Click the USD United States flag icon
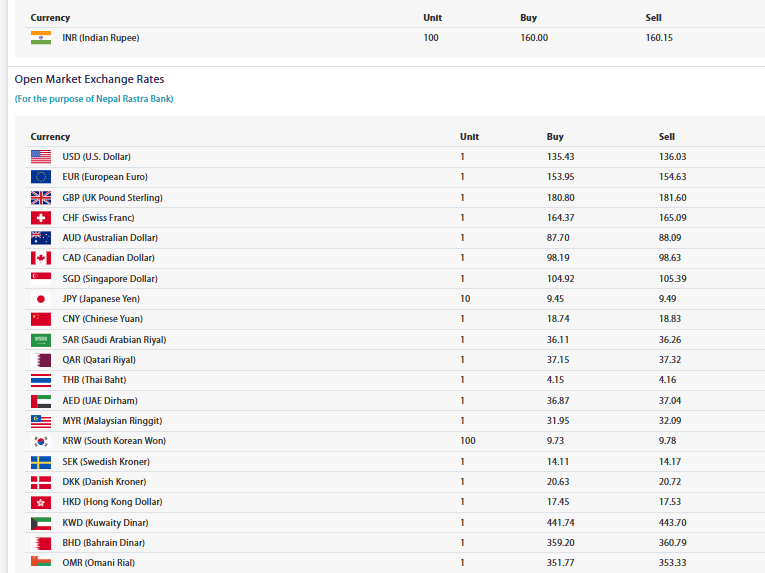Image resolution: width=765 pixels, height=573 pixels. (41, 157)
